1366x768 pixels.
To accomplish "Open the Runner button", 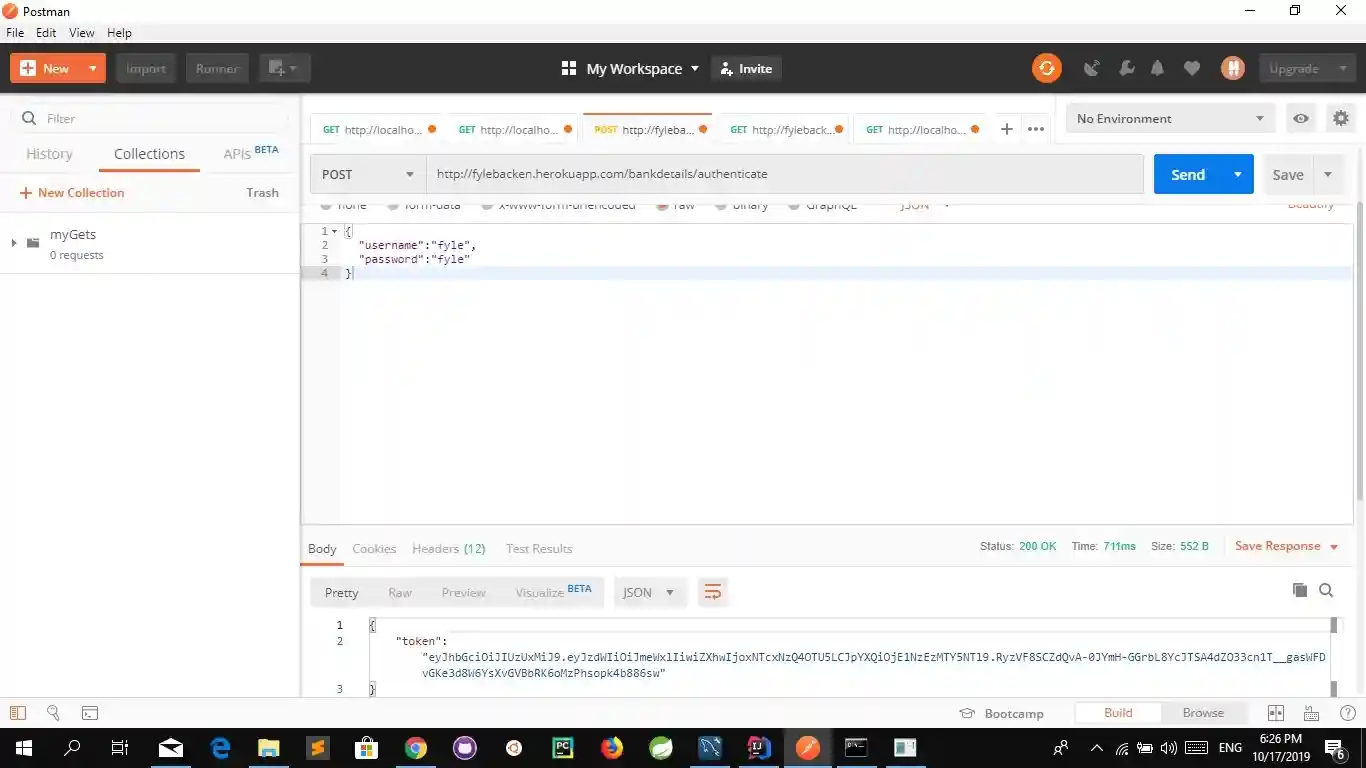I will 216,68.
